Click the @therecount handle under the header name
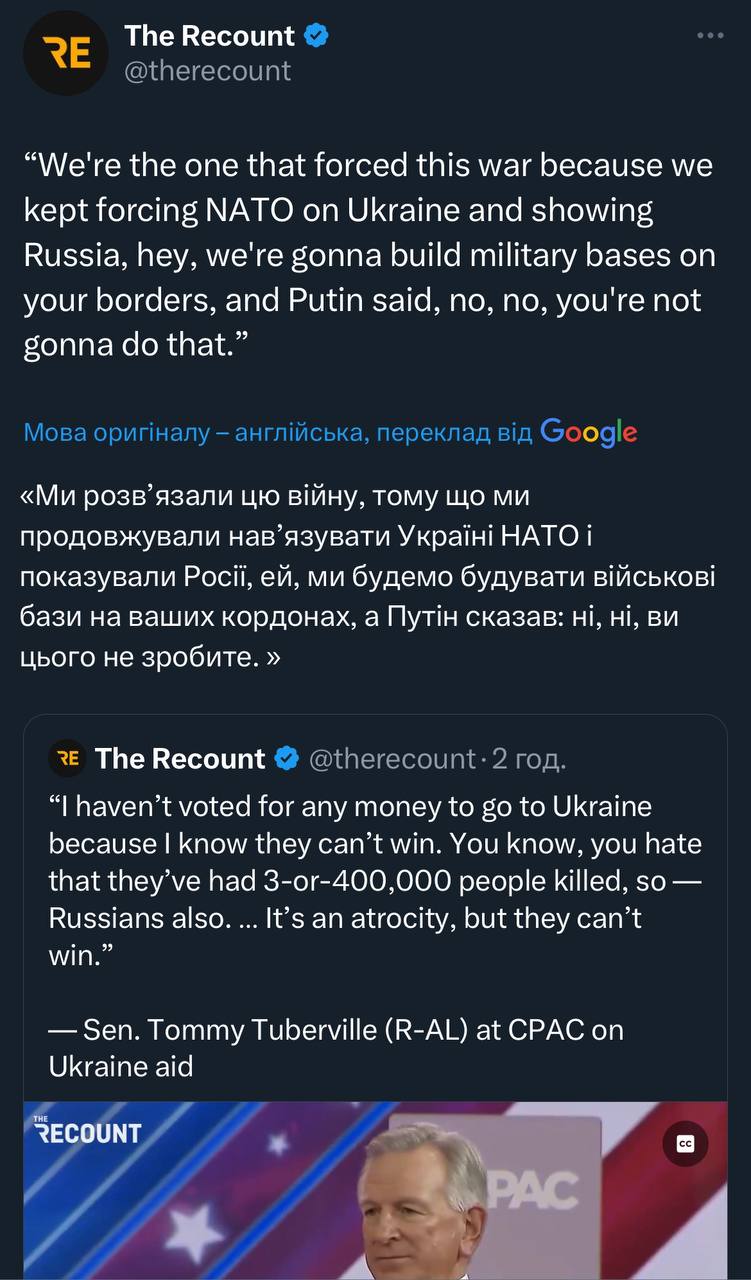The width and height of the screenshot is (751, 1280). pos(208,71)
